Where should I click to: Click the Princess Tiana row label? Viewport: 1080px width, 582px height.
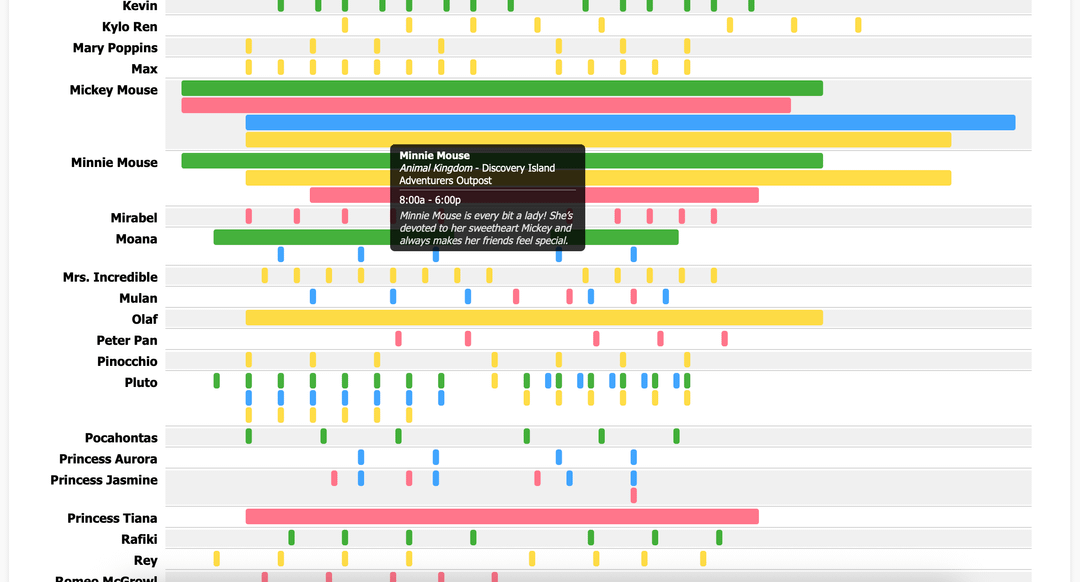coord(112,518)
